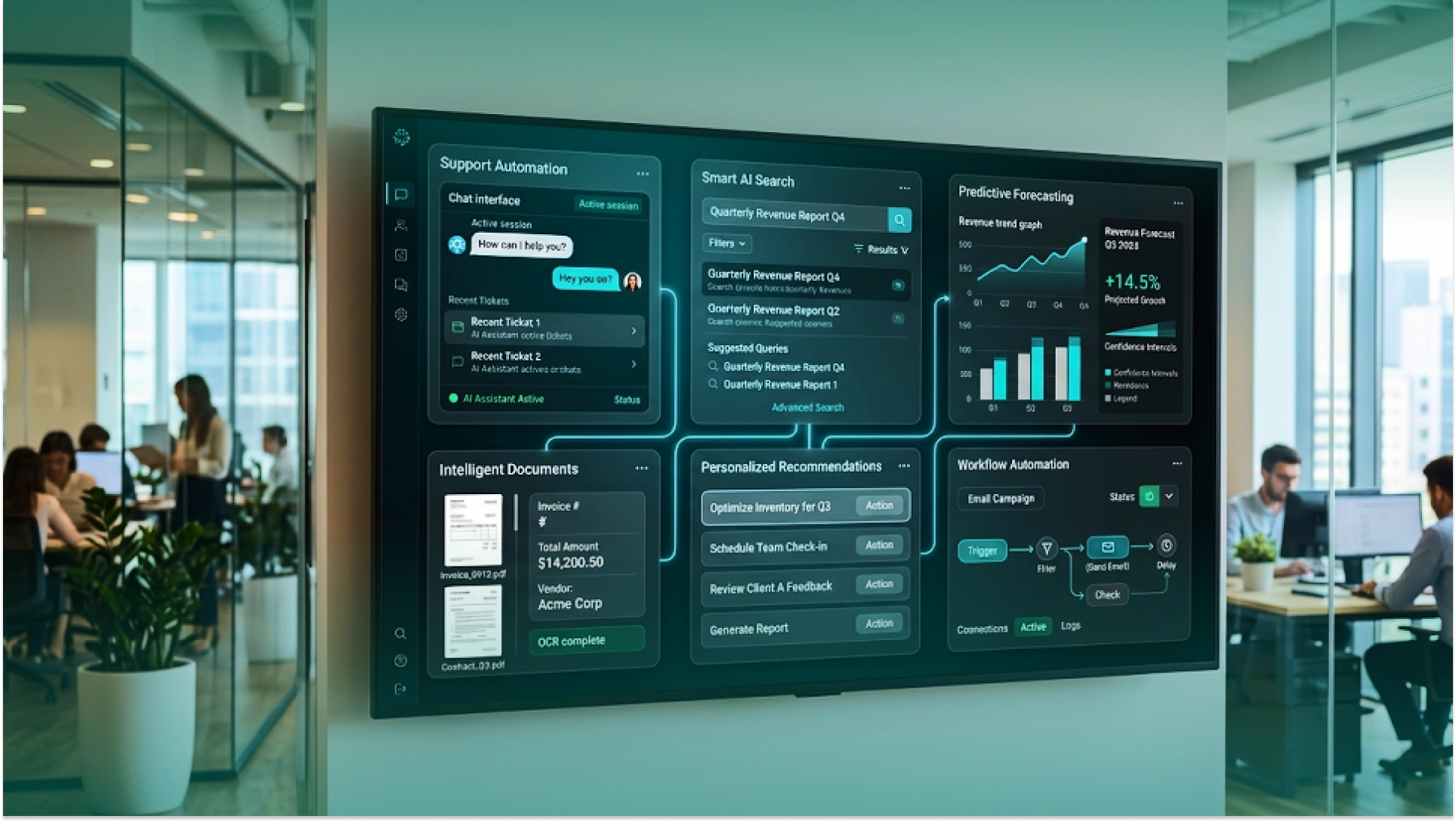
Task: Click the Trigger workflow node
Action: point(982,551)
